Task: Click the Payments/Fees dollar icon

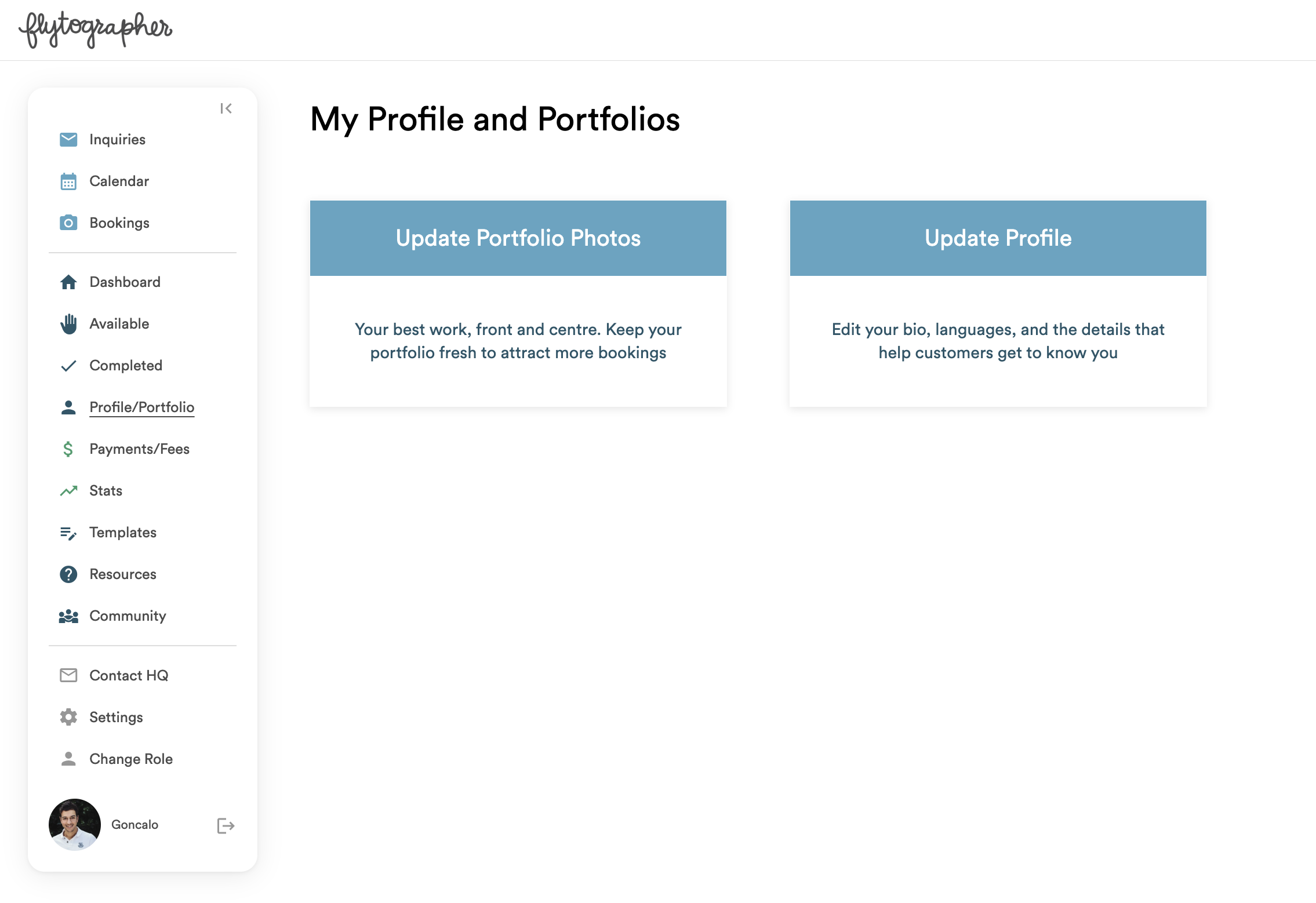Action: coord(68,449)
